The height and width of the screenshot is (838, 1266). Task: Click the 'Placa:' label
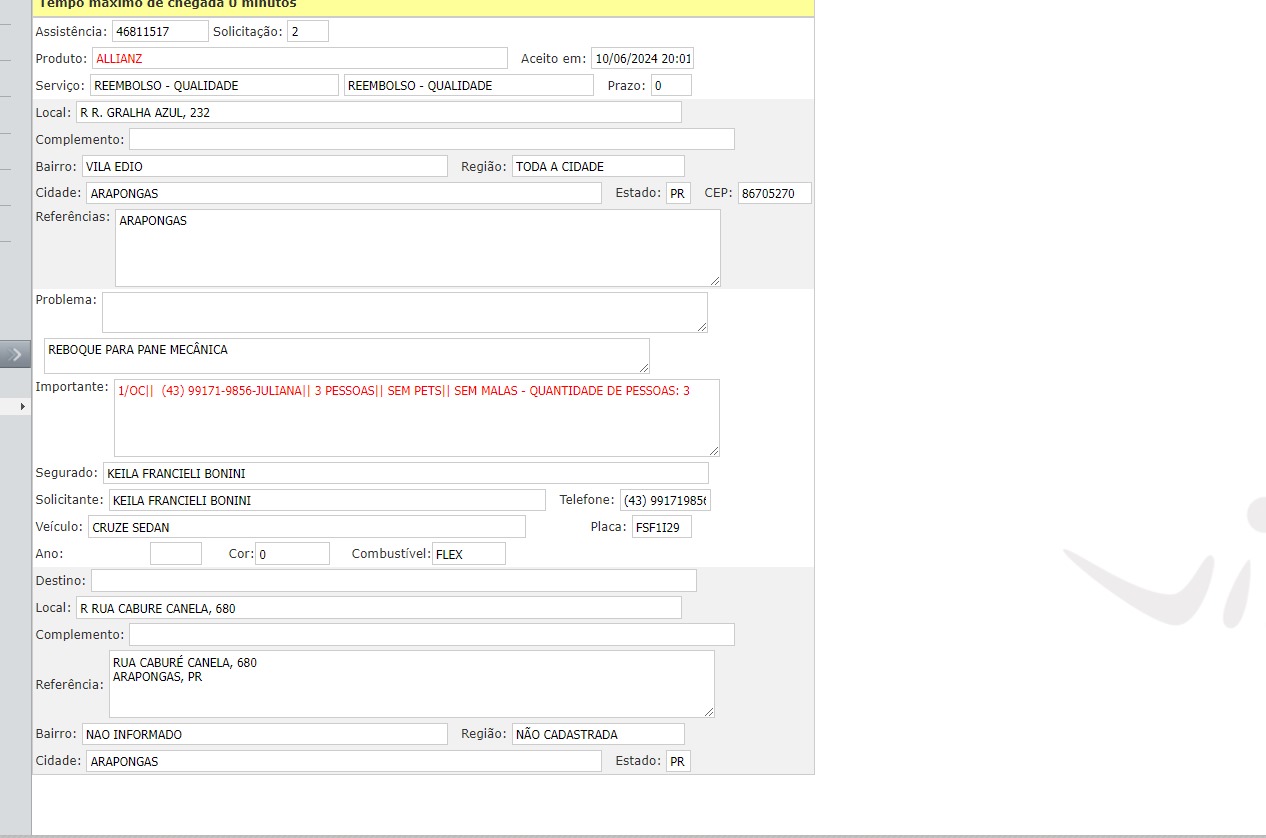(x=608, y=527)
